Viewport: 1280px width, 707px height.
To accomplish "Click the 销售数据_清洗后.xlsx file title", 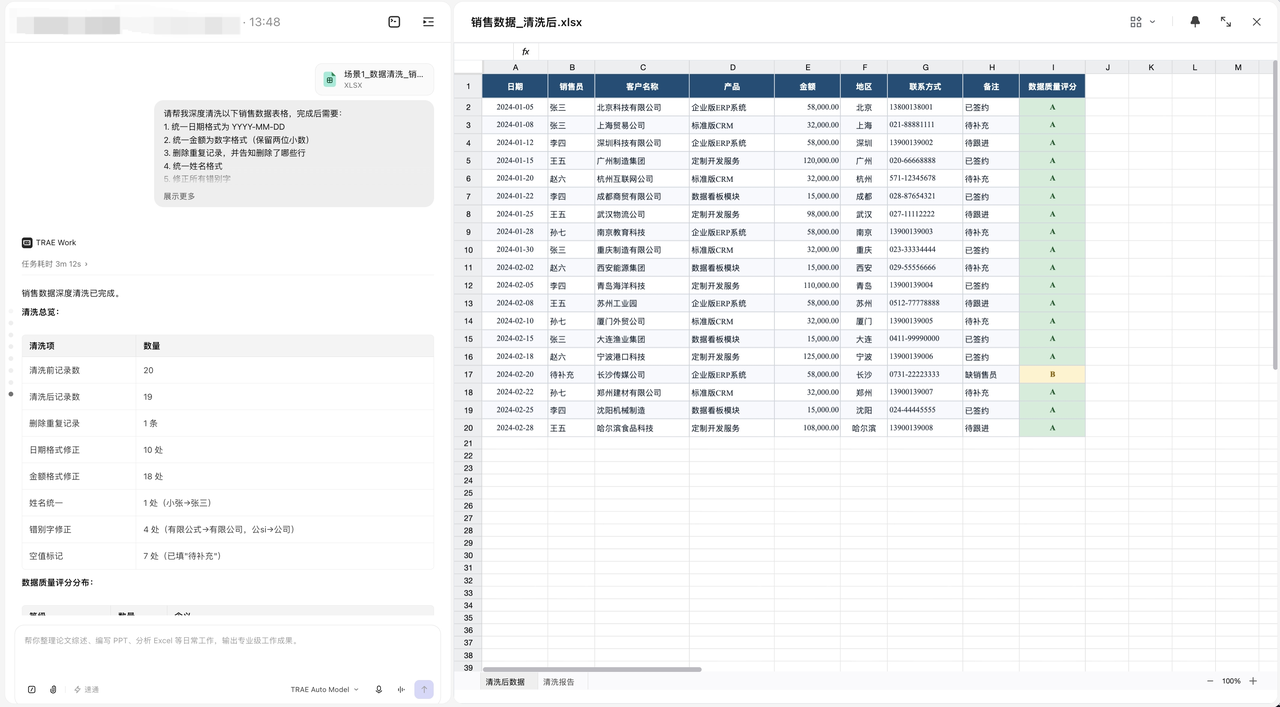I will coord(526,22).
